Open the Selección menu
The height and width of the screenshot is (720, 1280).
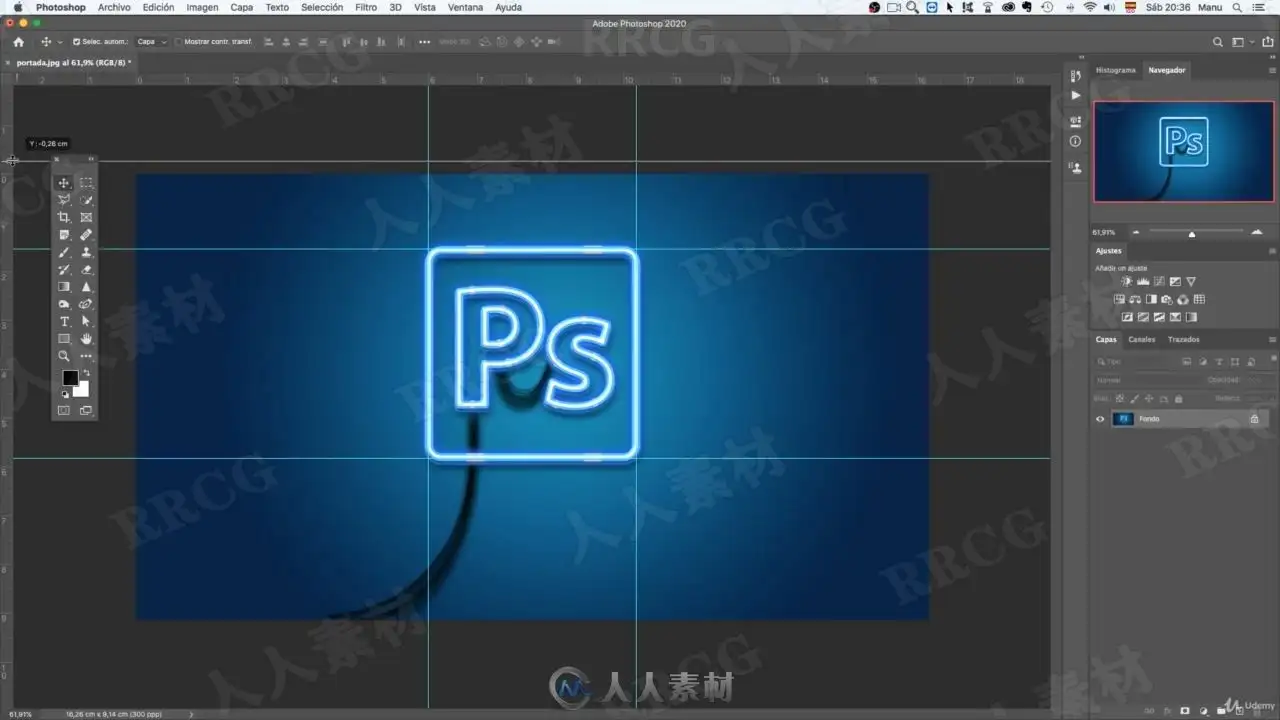click(322, 7)
